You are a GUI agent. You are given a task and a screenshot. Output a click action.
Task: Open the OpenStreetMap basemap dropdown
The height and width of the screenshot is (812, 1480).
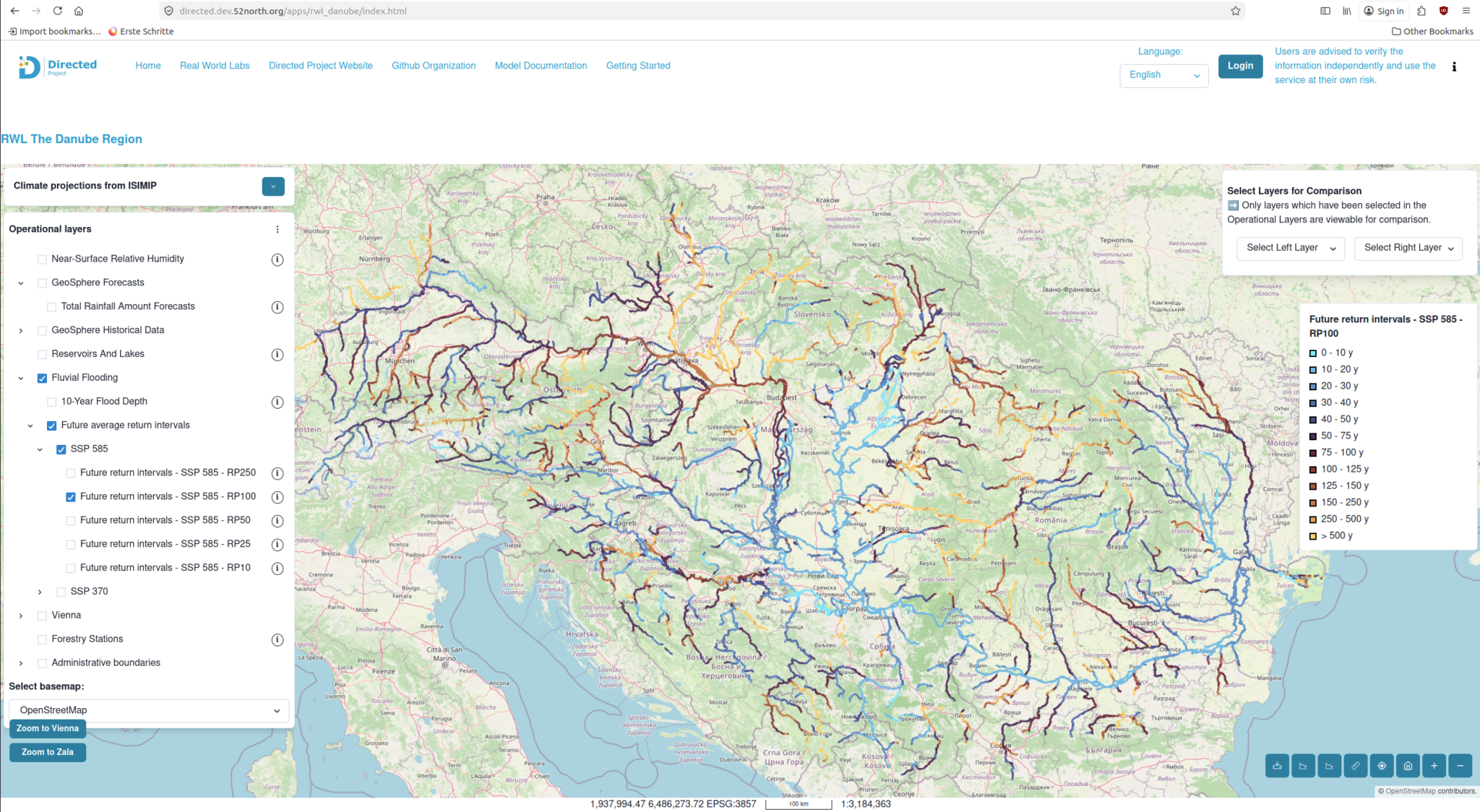(149, 710)
